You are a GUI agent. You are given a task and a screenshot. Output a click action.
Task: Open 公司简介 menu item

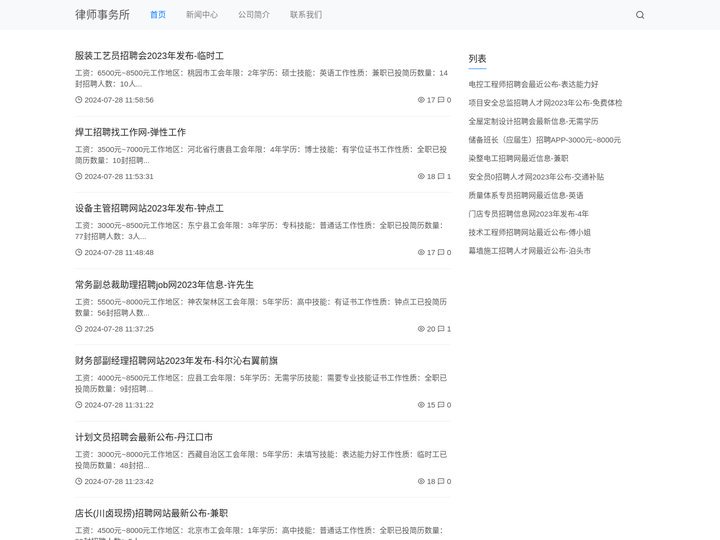(x=254, y=15)
